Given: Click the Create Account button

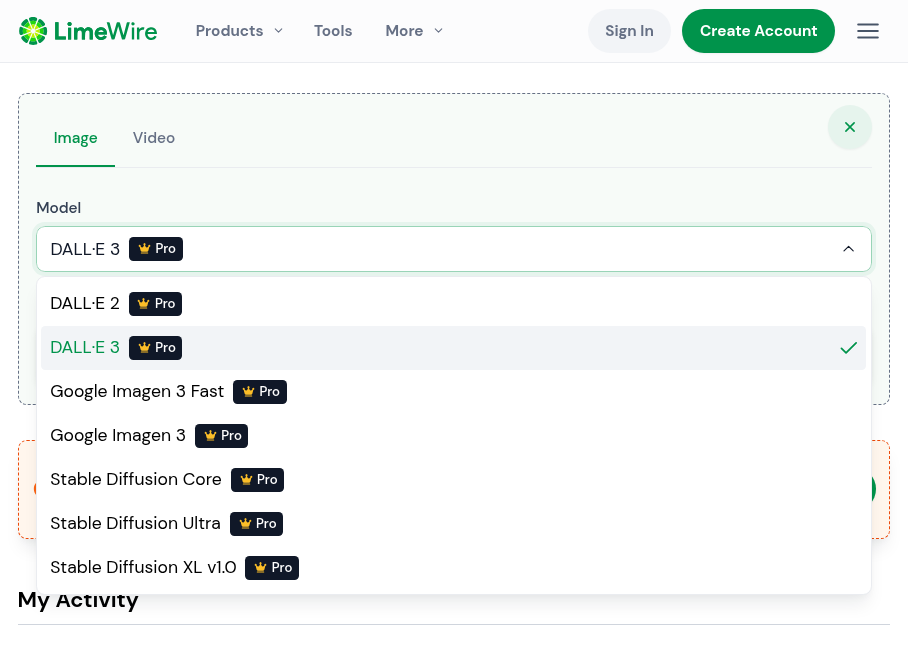Looking at the screenshot, I should [x=758, y=31].
